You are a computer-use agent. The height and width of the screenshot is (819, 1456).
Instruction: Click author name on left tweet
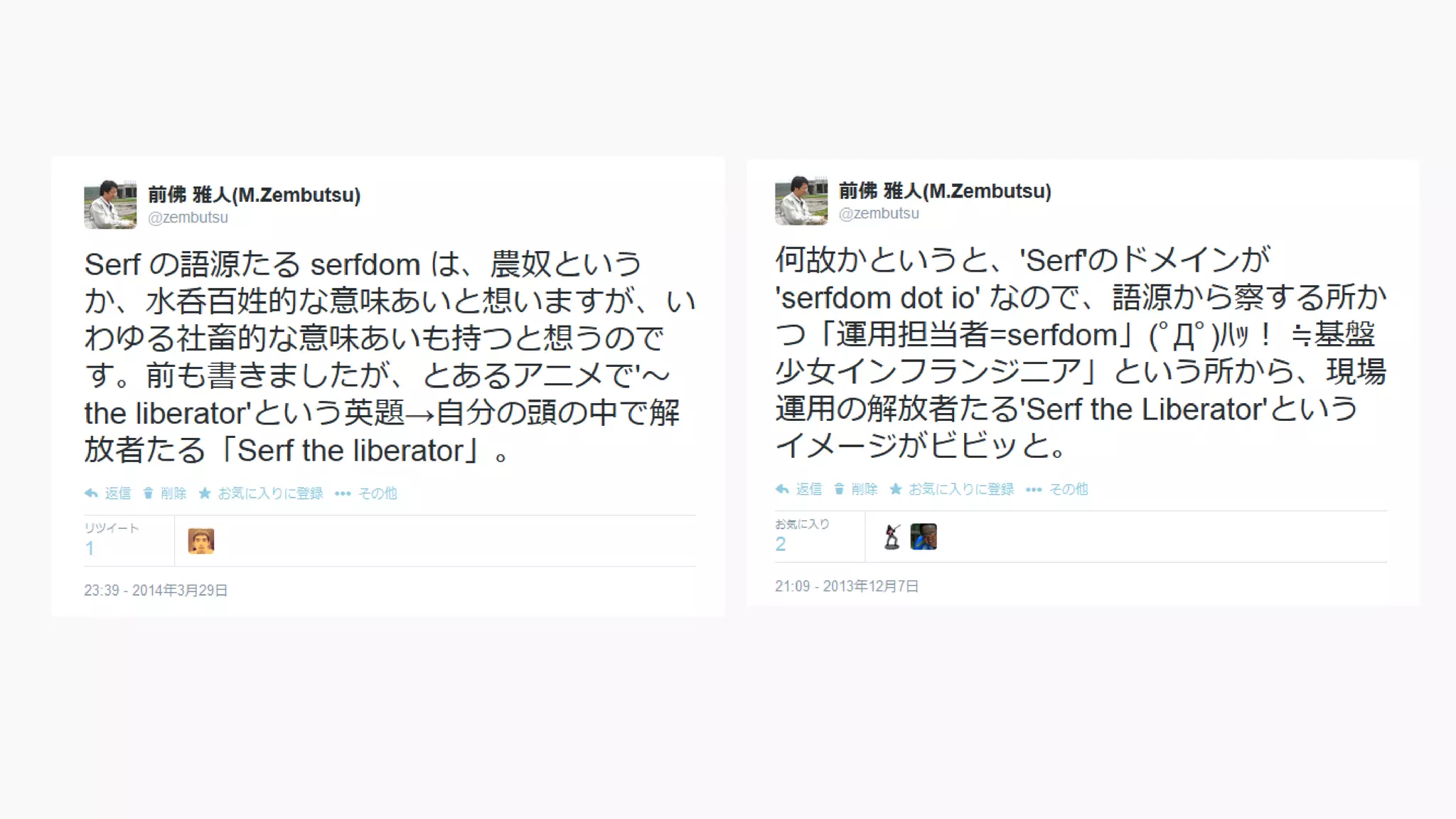(x=254, y=195)
